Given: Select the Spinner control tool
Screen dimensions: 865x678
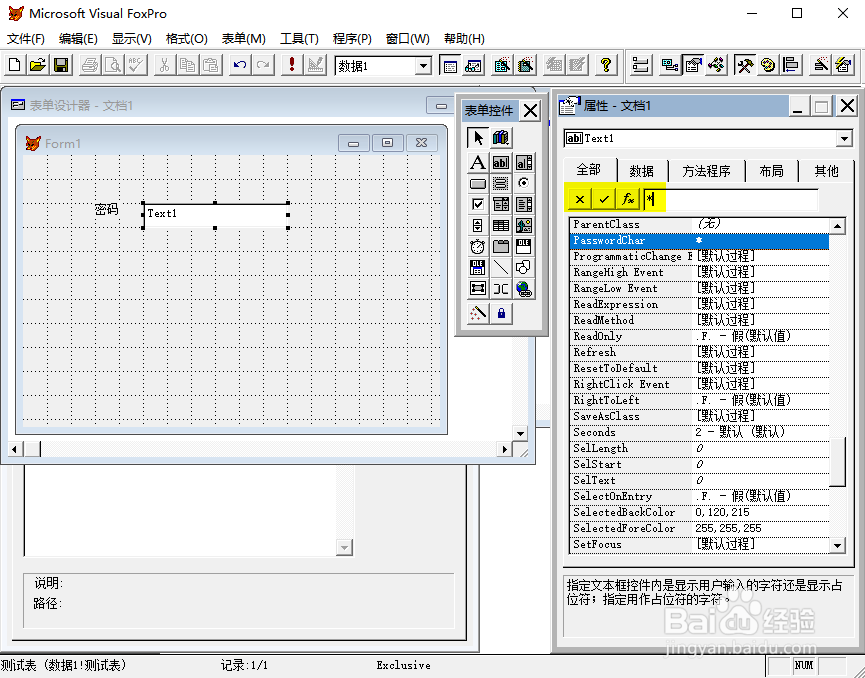Looking at the screenshot, I should 478,226.
